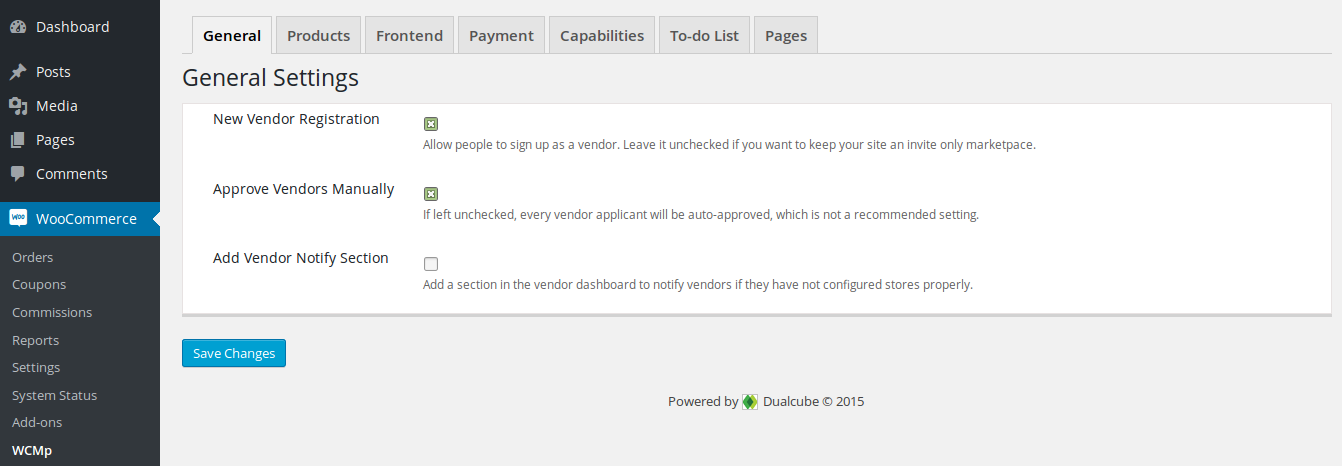Disable Approve Vendors Manually checkbox
This screenshot has height=466, width=1342.
[x=431, y=194]
